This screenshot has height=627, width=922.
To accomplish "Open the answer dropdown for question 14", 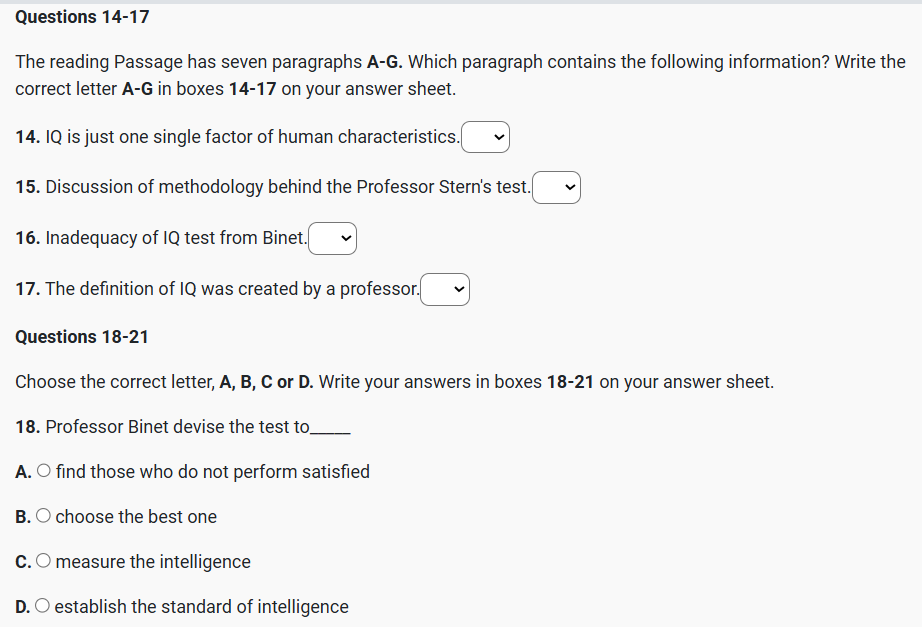I will [486, 137].
